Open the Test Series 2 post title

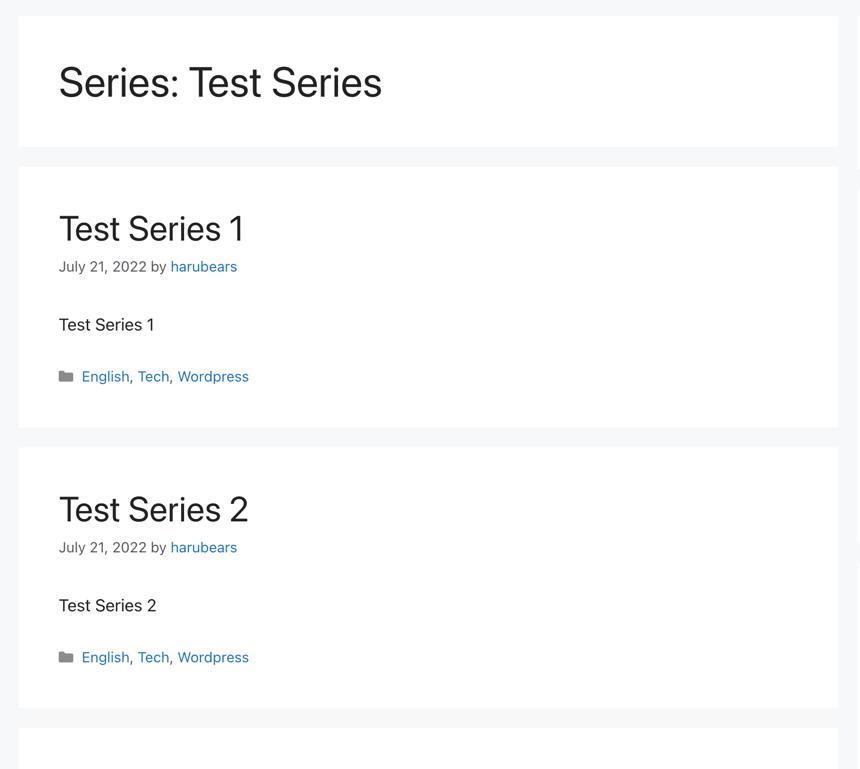pyautogui.click(x=154, y=510)
